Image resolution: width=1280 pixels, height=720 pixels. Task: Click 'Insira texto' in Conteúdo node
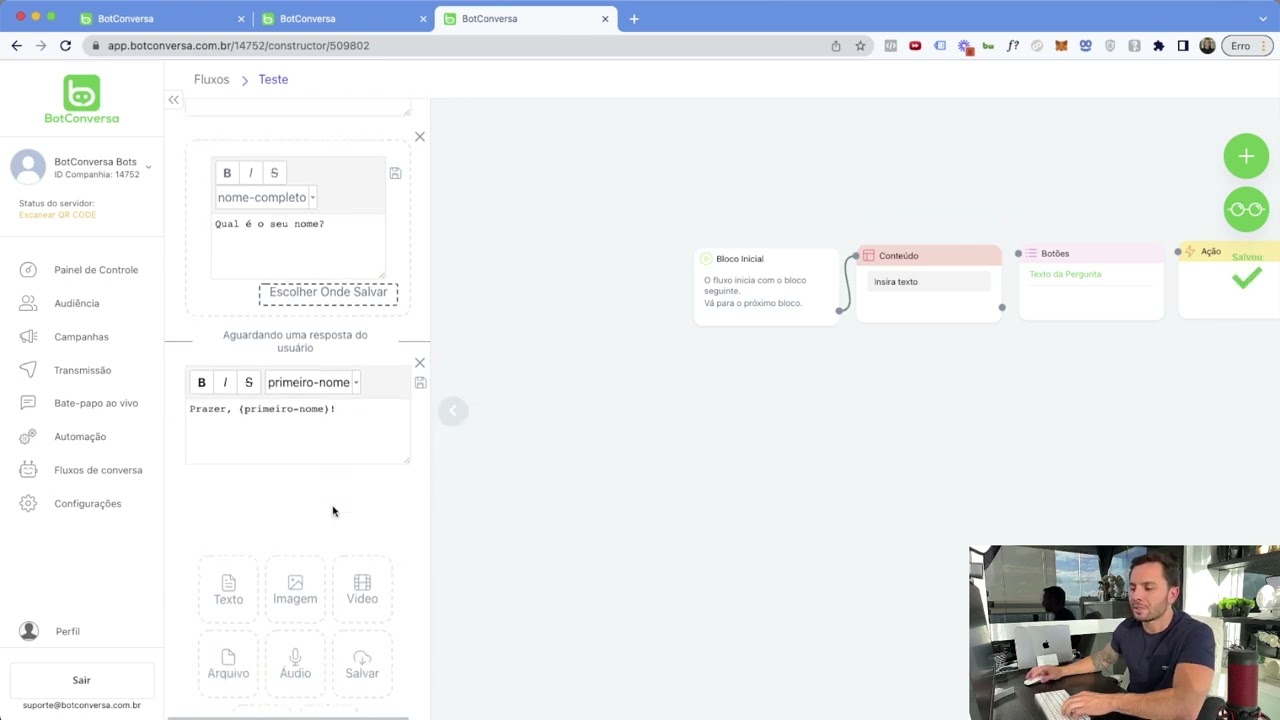coord(930,282)
